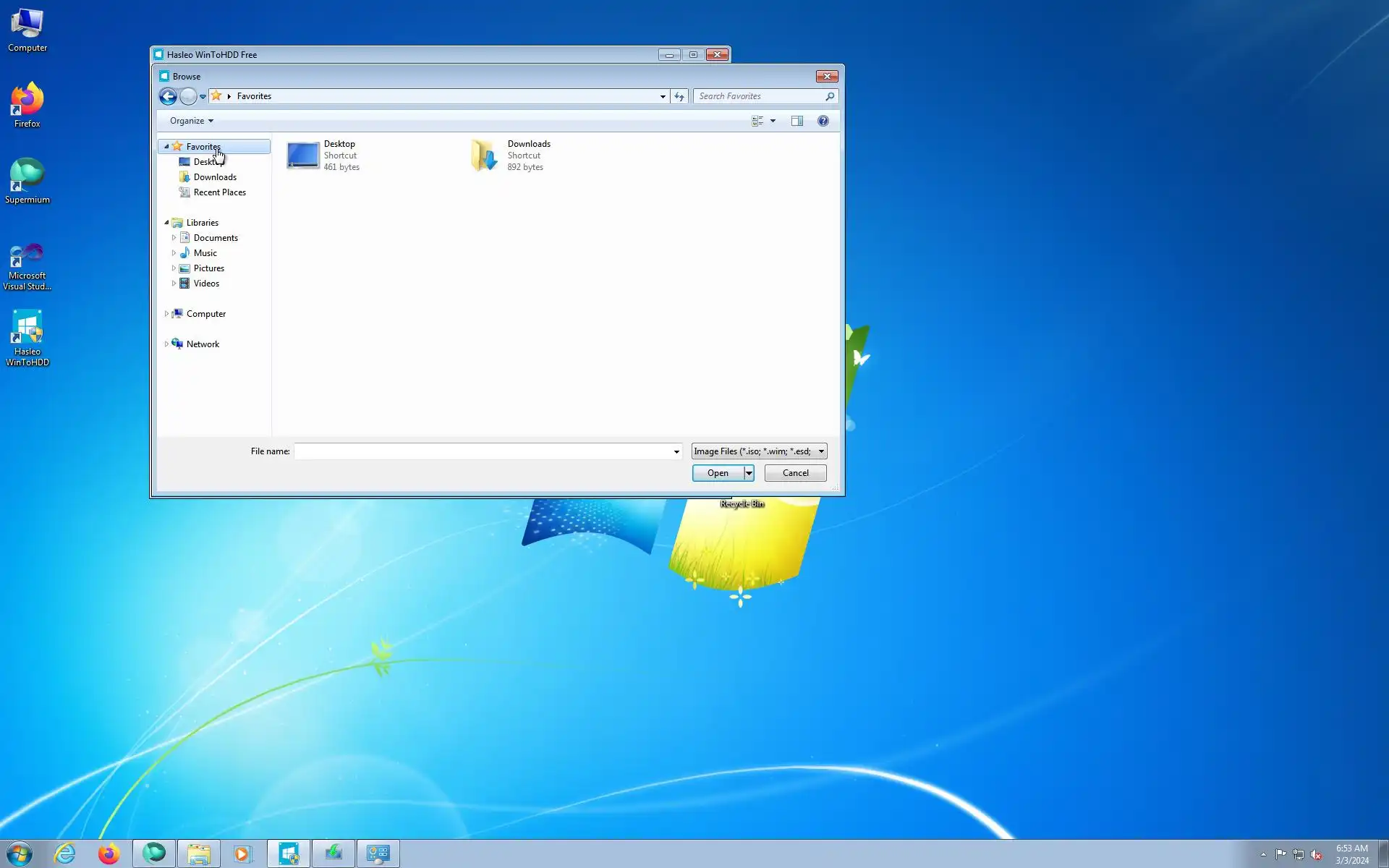This screenshot has height=868, width=1389.
Task: Click the refresh button beside address bar
Action: click(x=679, y=96)
